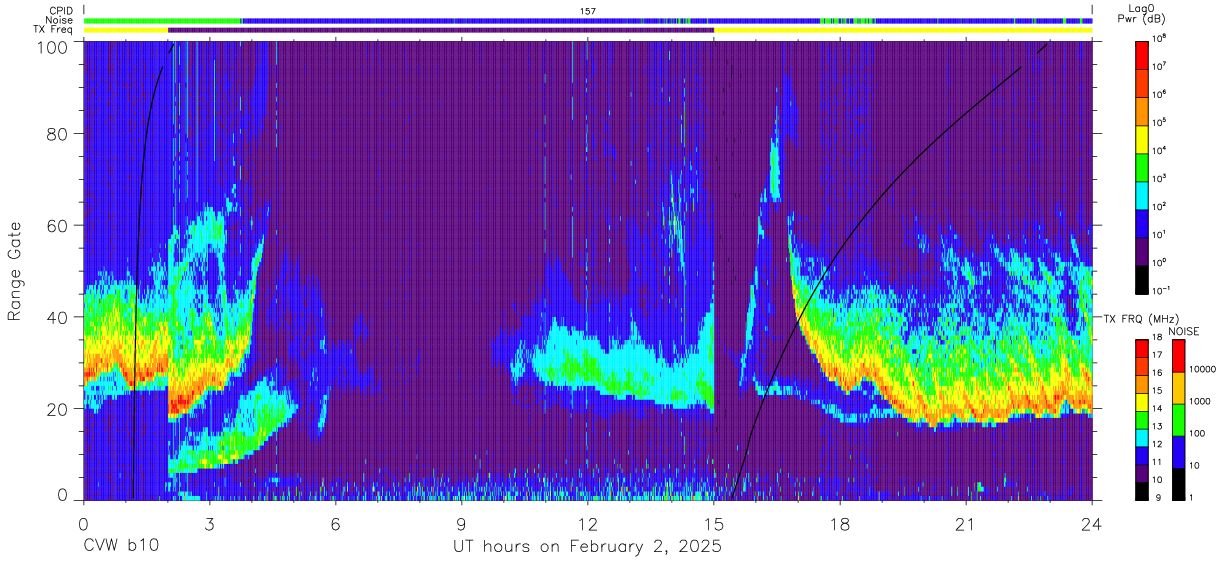
Task: Click the 10^8 power scale label
Action: (1159, 38)
